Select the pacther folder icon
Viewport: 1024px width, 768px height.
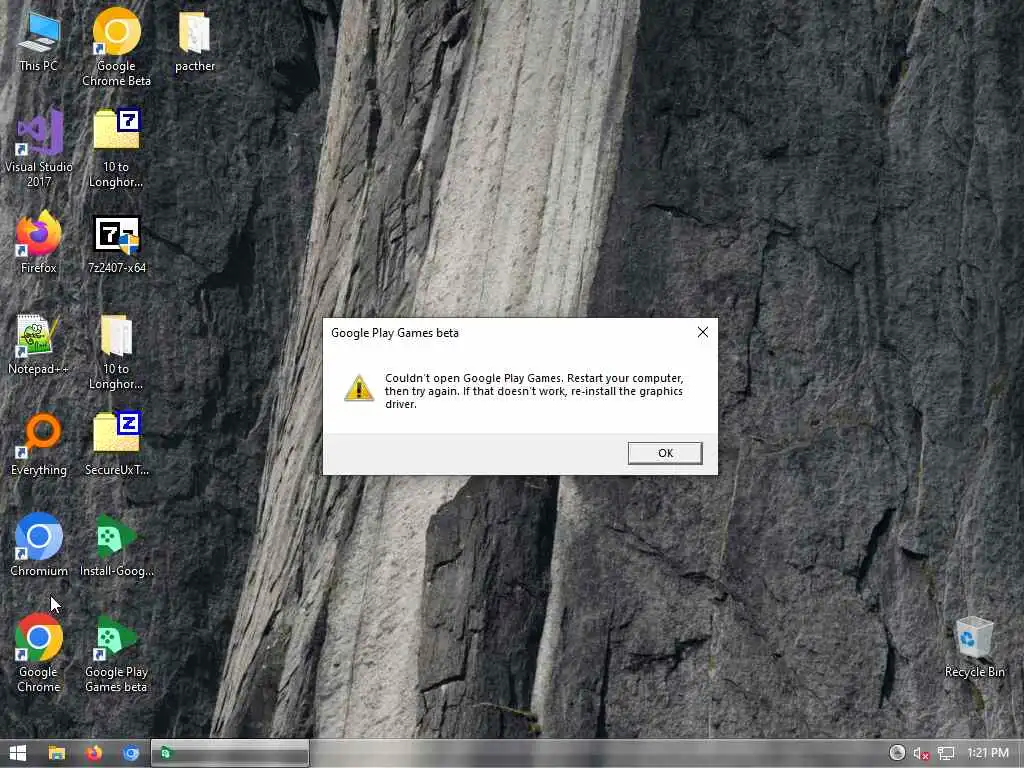(195, 42)
